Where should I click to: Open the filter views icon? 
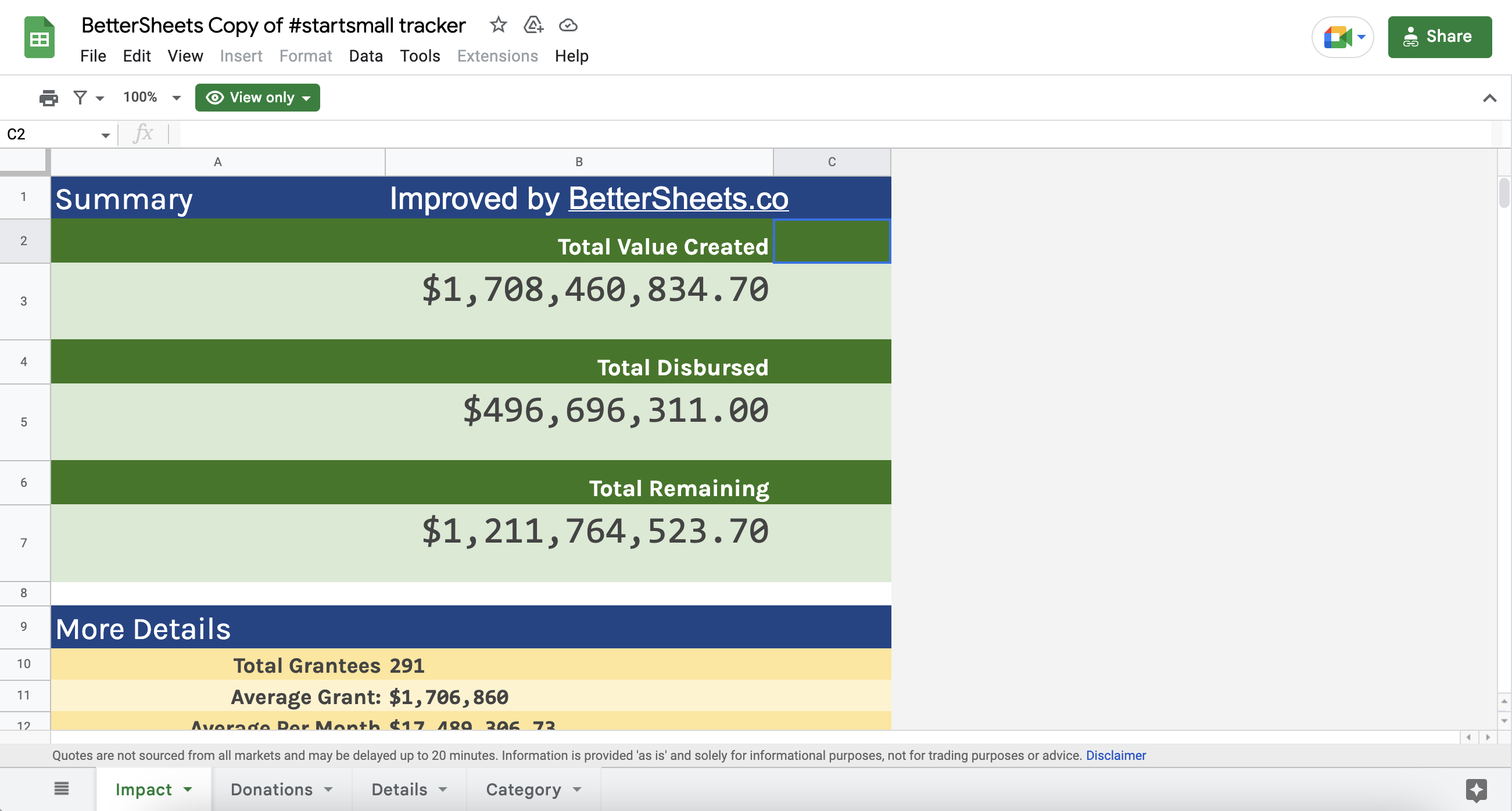click(80, 98)
